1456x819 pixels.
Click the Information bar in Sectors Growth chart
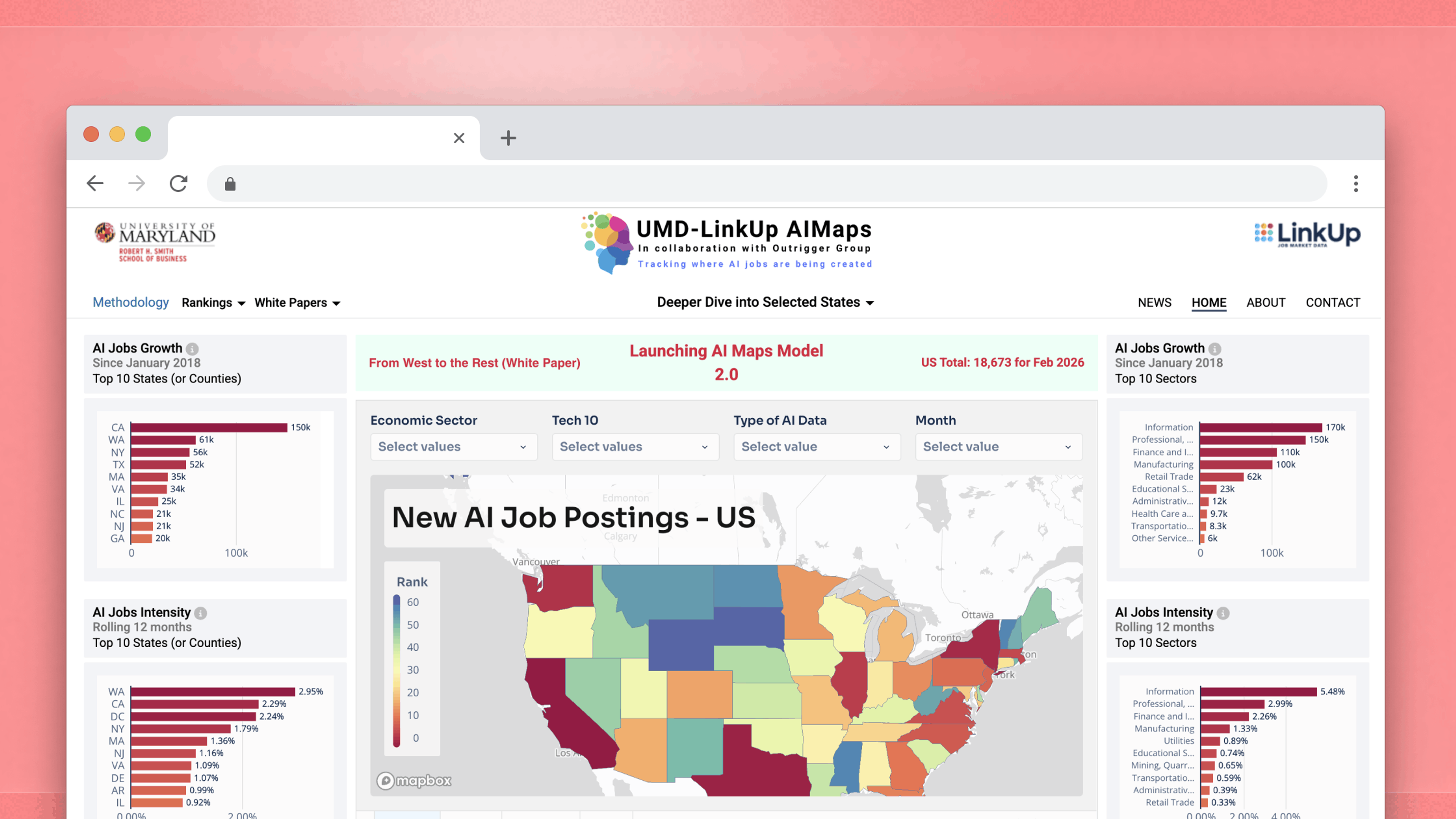pyautogui.click(x=1261, y=427)
